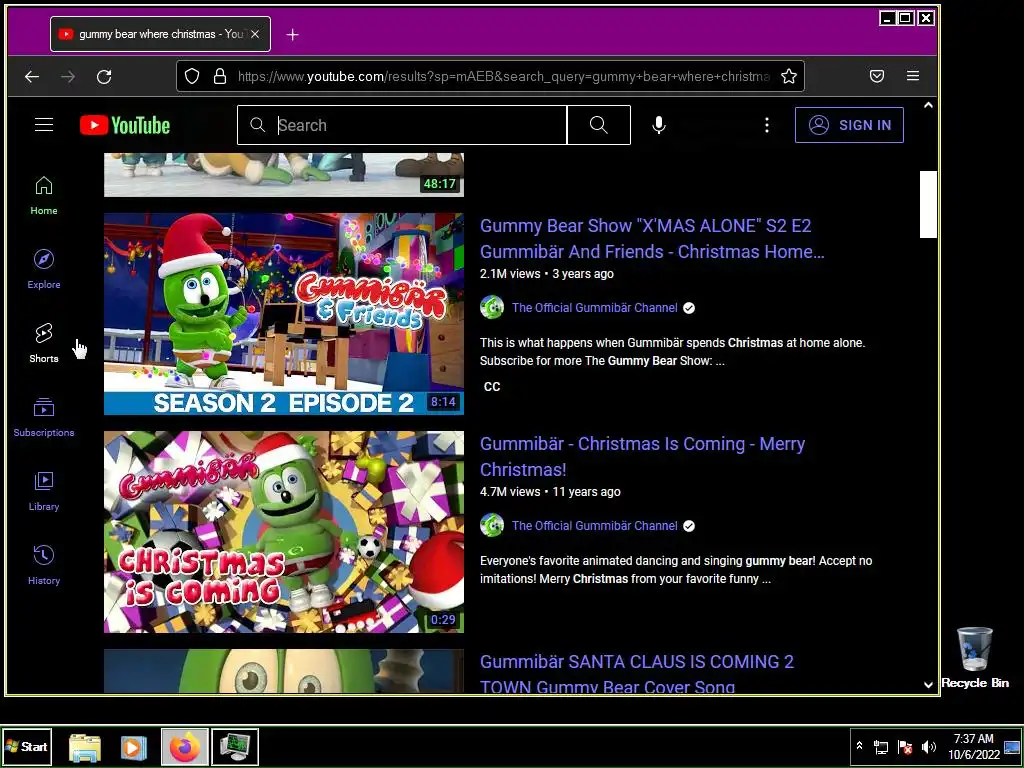Click the '4.7M views • 11 years ago' text
The width and height of the screenshot is (1024, 768).
550,492
